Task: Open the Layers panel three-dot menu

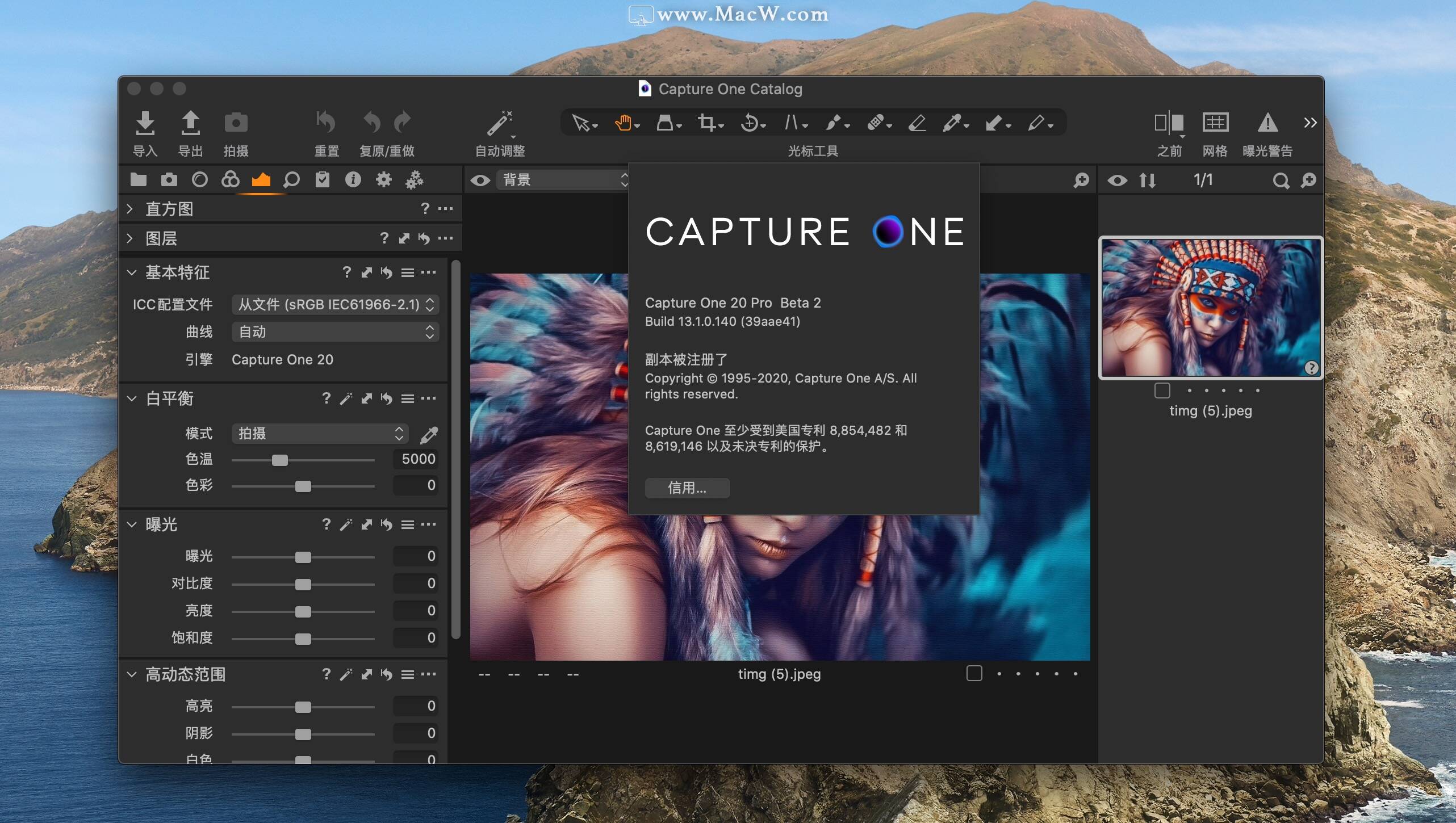Action: (x=446, y=238)
